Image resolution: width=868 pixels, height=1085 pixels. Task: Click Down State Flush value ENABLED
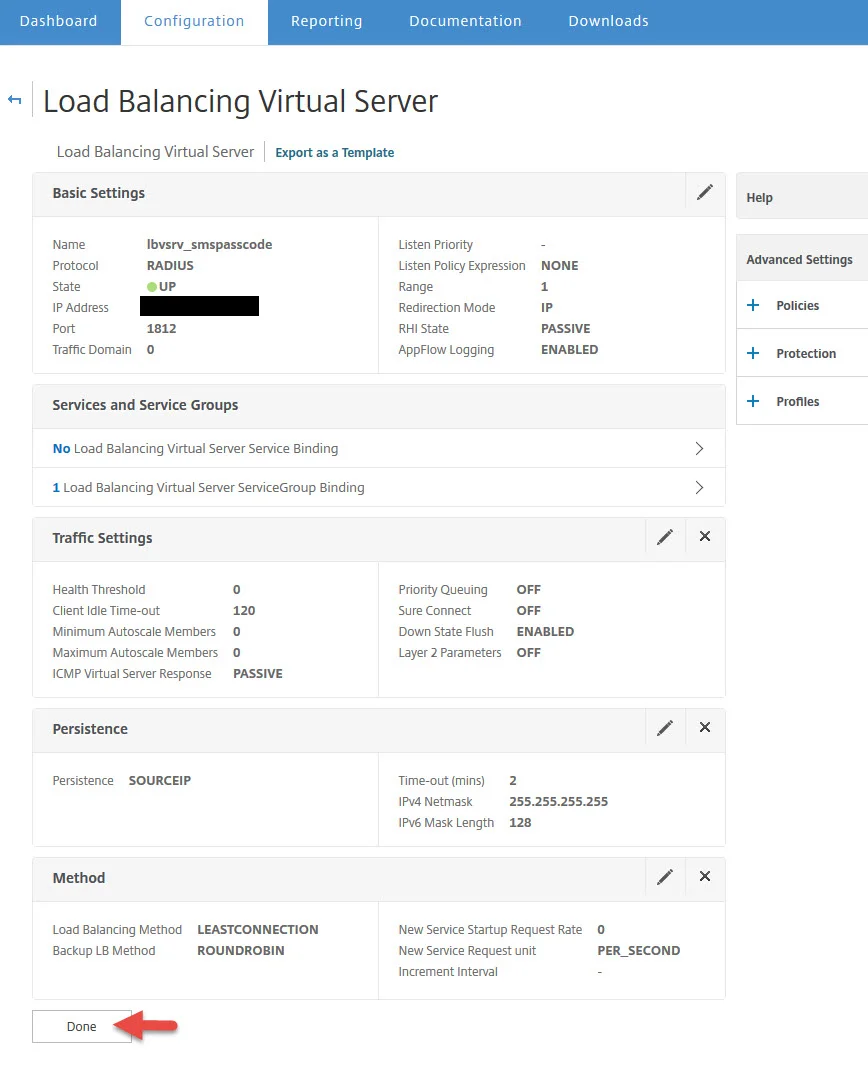coord(545,632)
